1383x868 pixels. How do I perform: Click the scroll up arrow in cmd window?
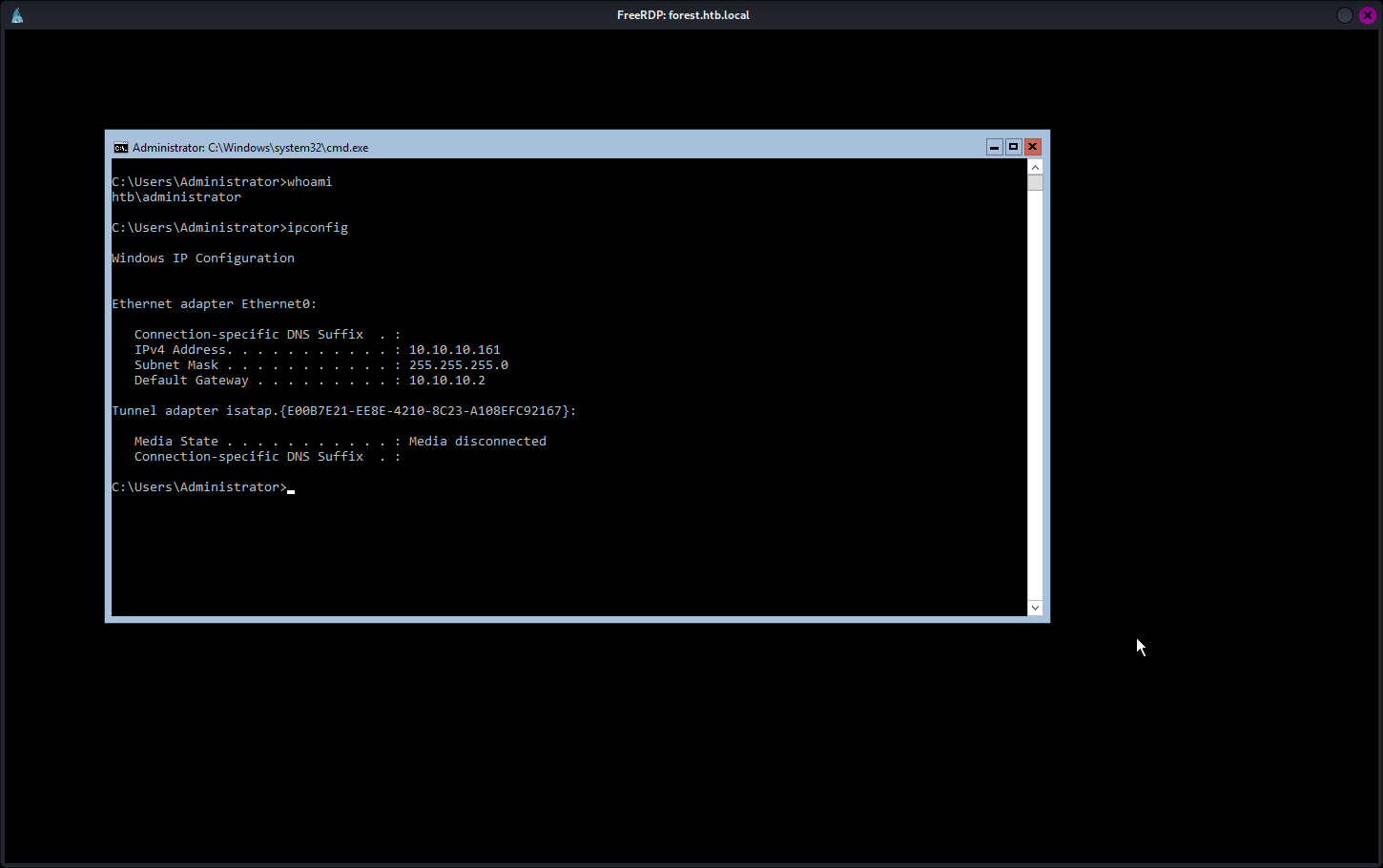point(1035,167)
